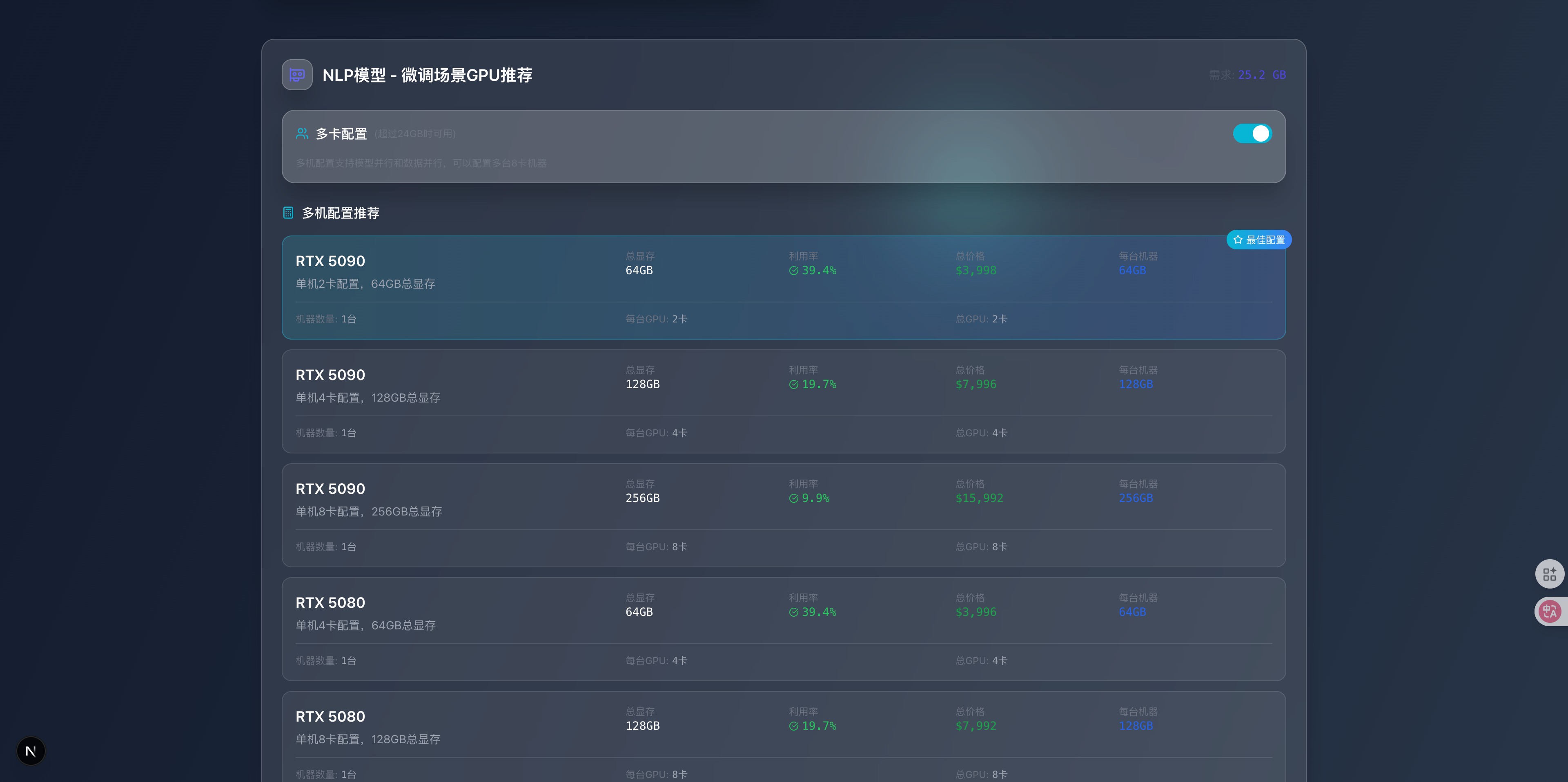Screen dimensions: 1568x782
Task: Click the $7,992 total price
Action: coord(976,725)
